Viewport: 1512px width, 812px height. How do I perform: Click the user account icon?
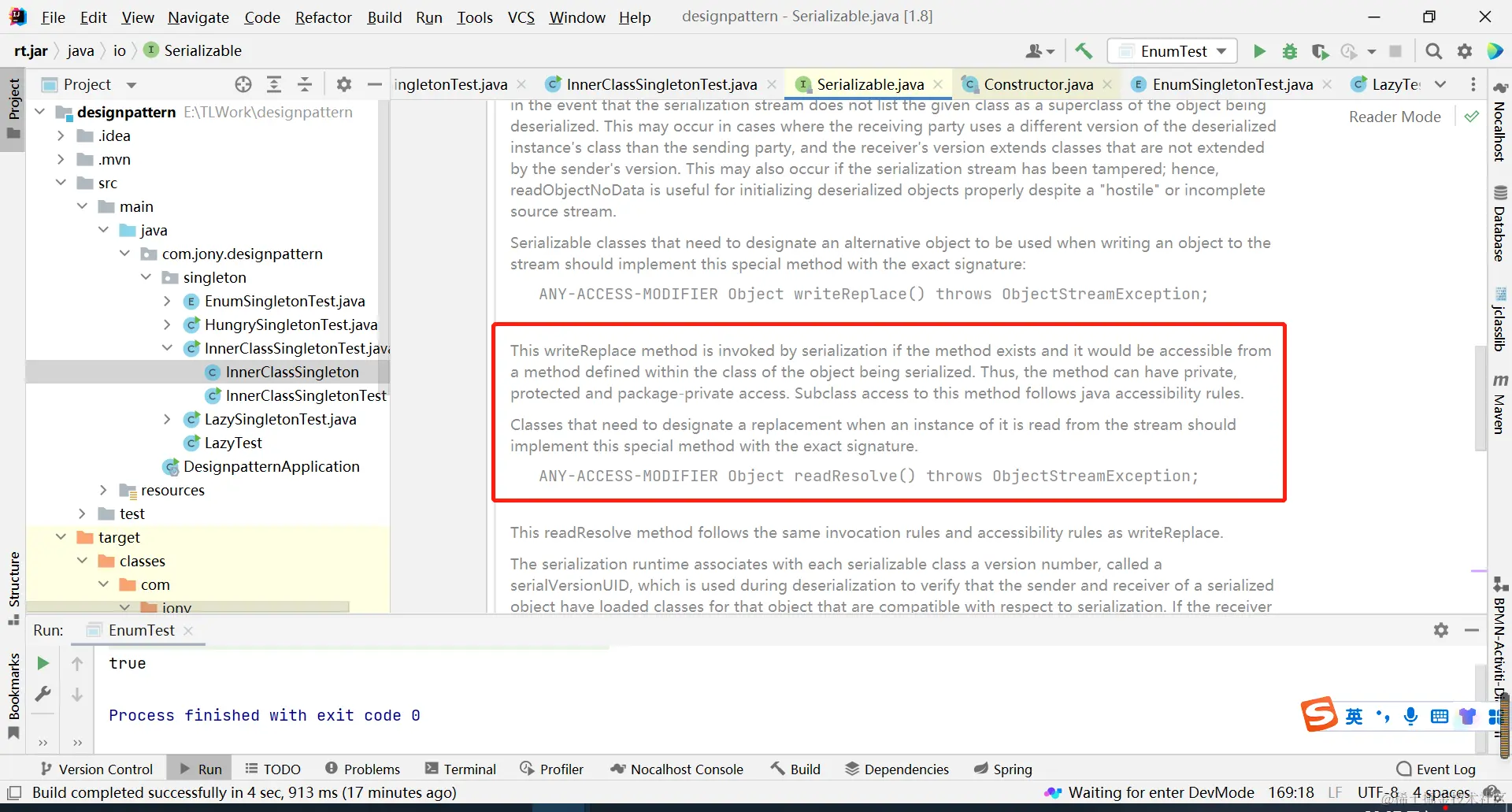[1039, 51]
